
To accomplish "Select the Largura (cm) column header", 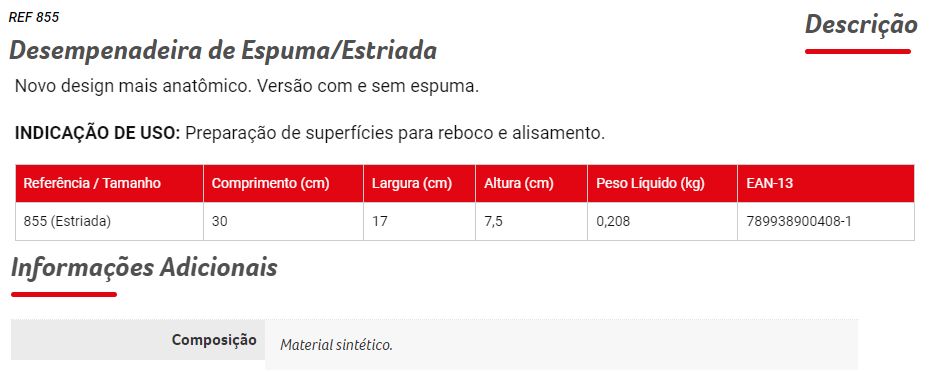I will click(419, 184).
